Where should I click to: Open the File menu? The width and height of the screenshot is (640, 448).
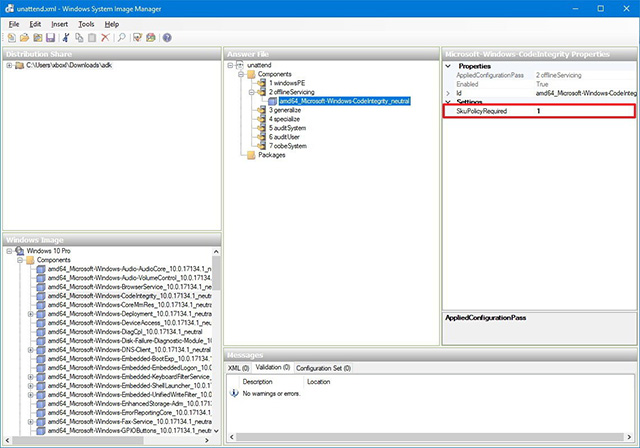(14, 24)
